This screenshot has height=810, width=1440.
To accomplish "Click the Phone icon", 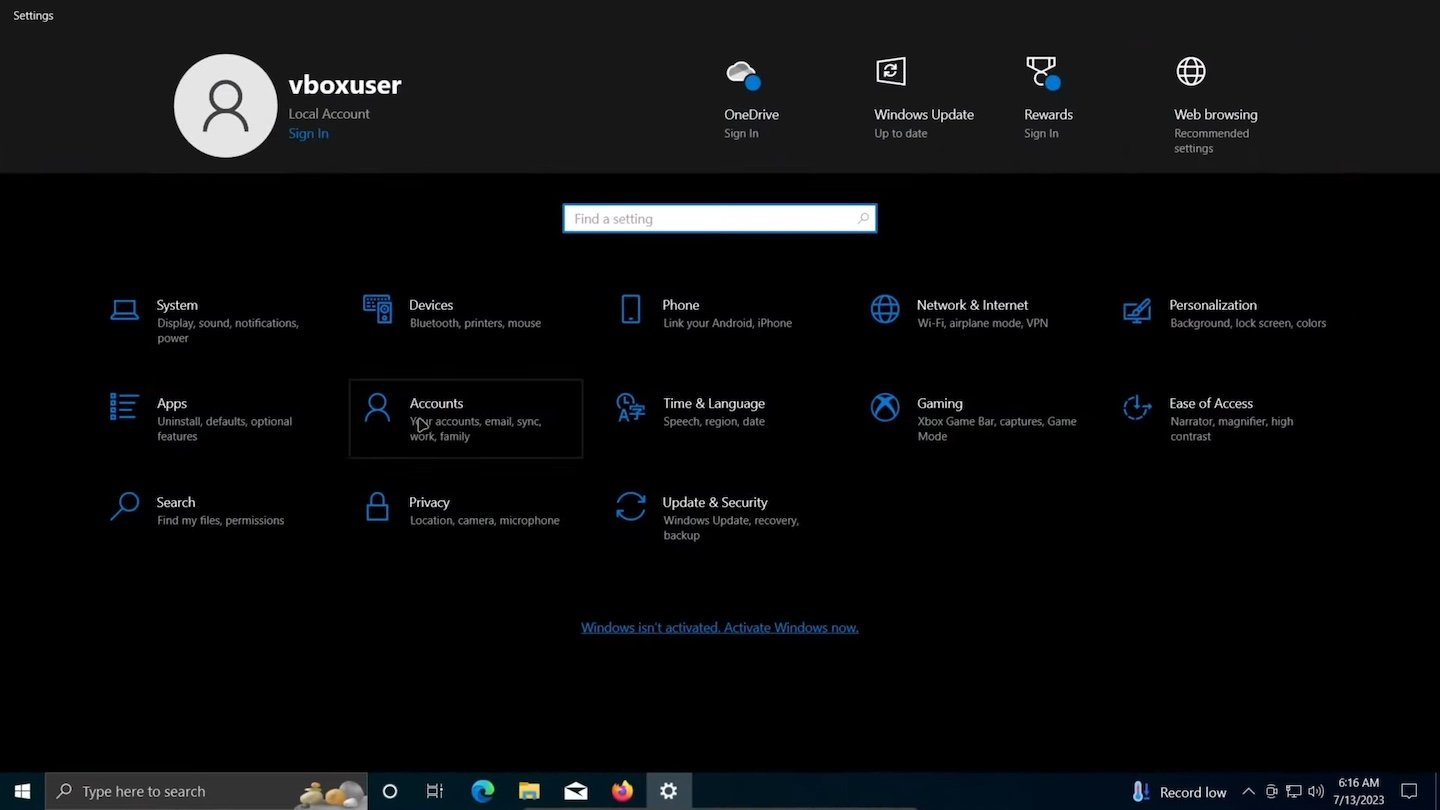I will (x=631, y=310).
